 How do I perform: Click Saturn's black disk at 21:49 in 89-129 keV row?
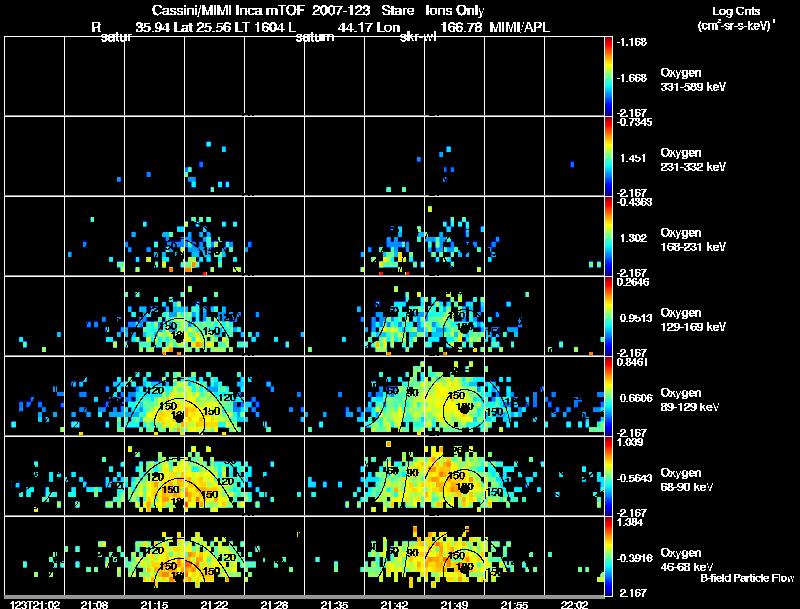click(x=464, y=408)
